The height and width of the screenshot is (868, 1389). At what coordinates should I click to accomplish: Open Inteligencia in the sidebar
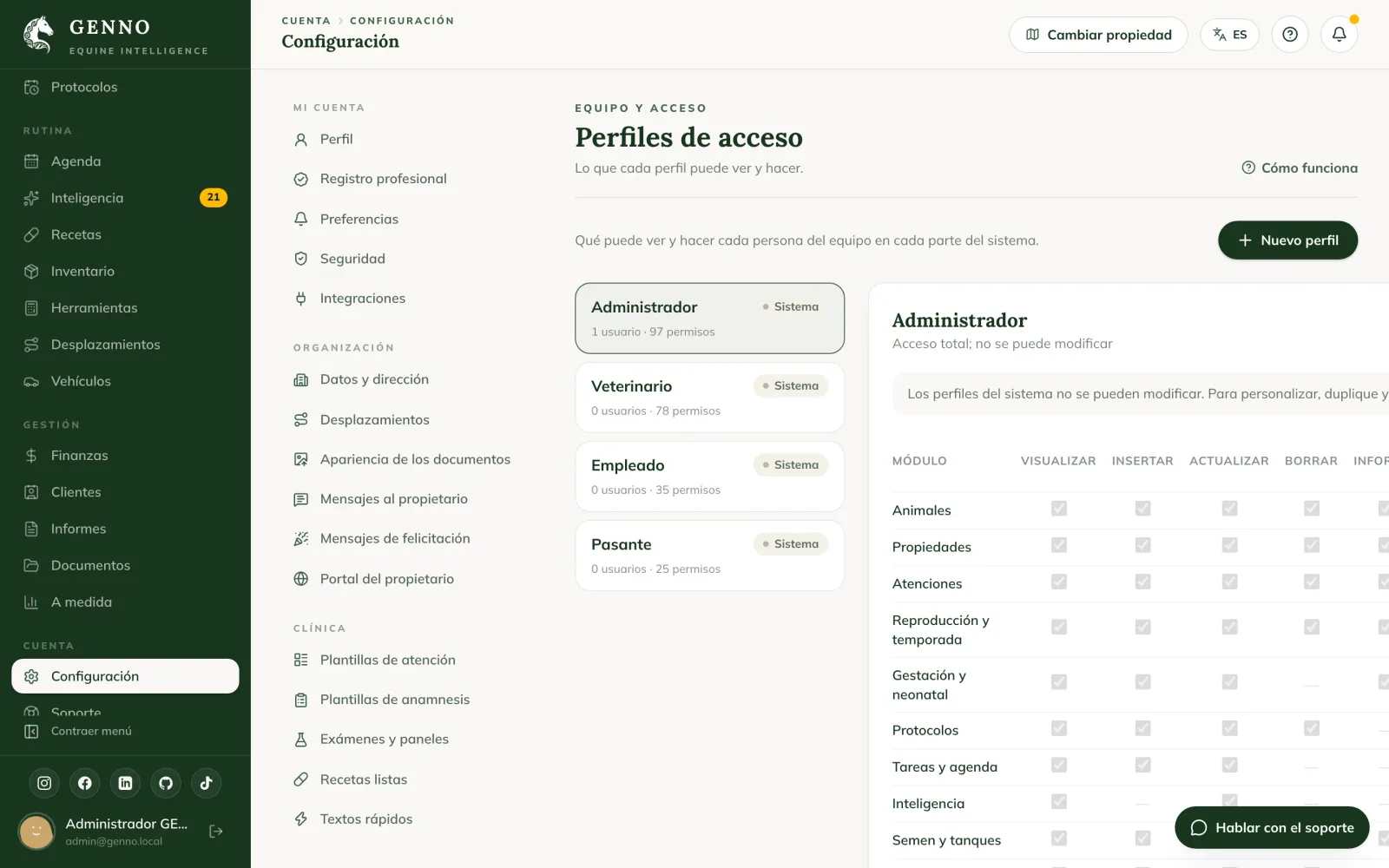[125, 198]
